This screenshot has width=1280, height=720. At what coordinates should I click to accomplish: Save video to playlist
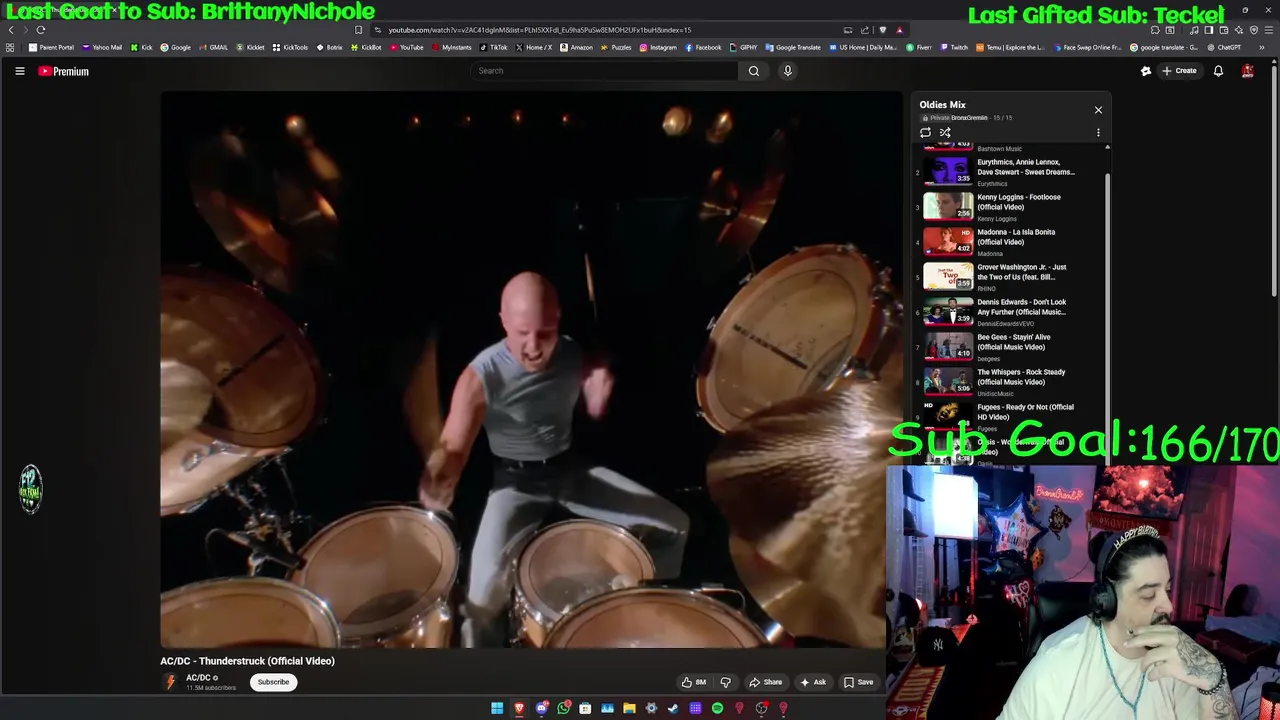coord(858,682)
